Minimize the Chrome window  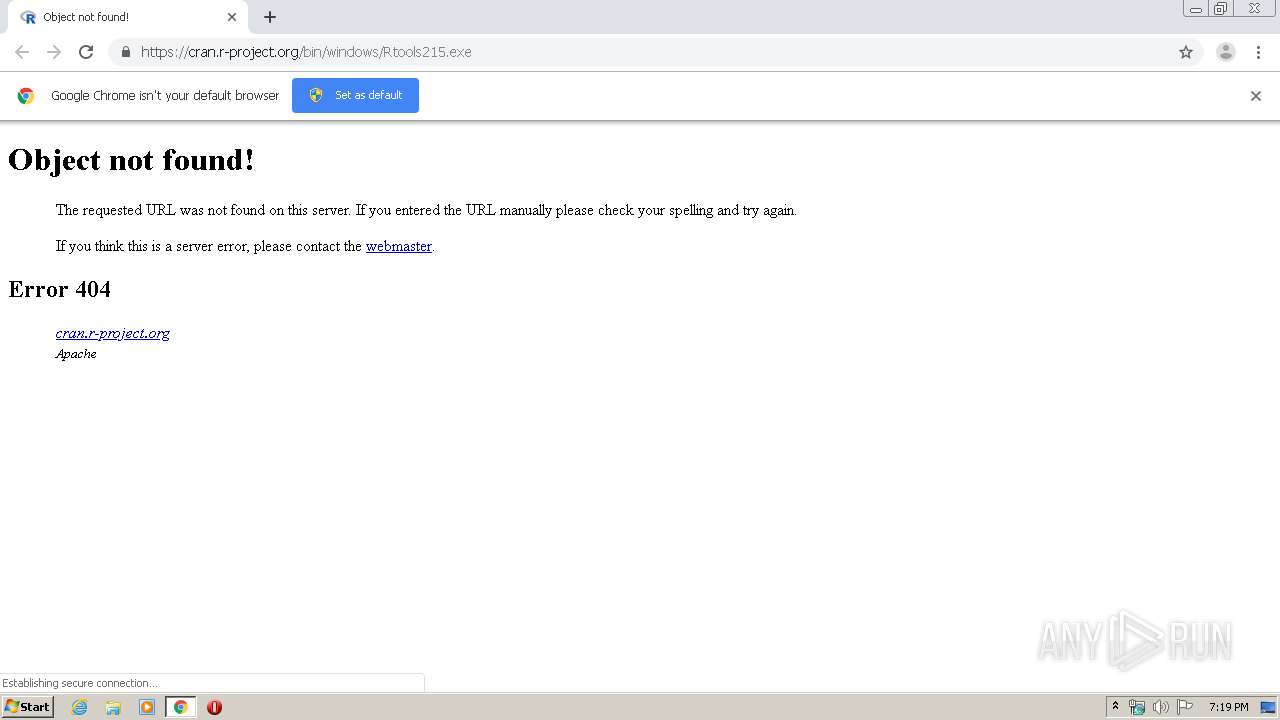click(x=1196, y=9)
